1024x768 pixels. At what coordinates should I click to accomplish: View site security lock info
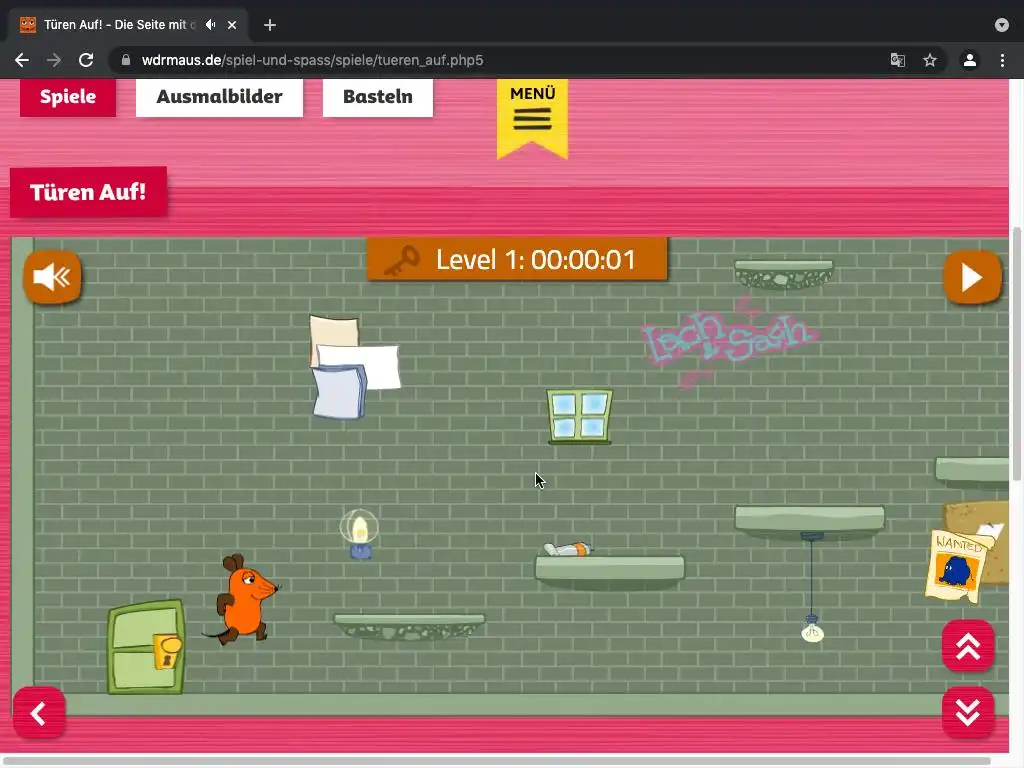tap(126, 60)
